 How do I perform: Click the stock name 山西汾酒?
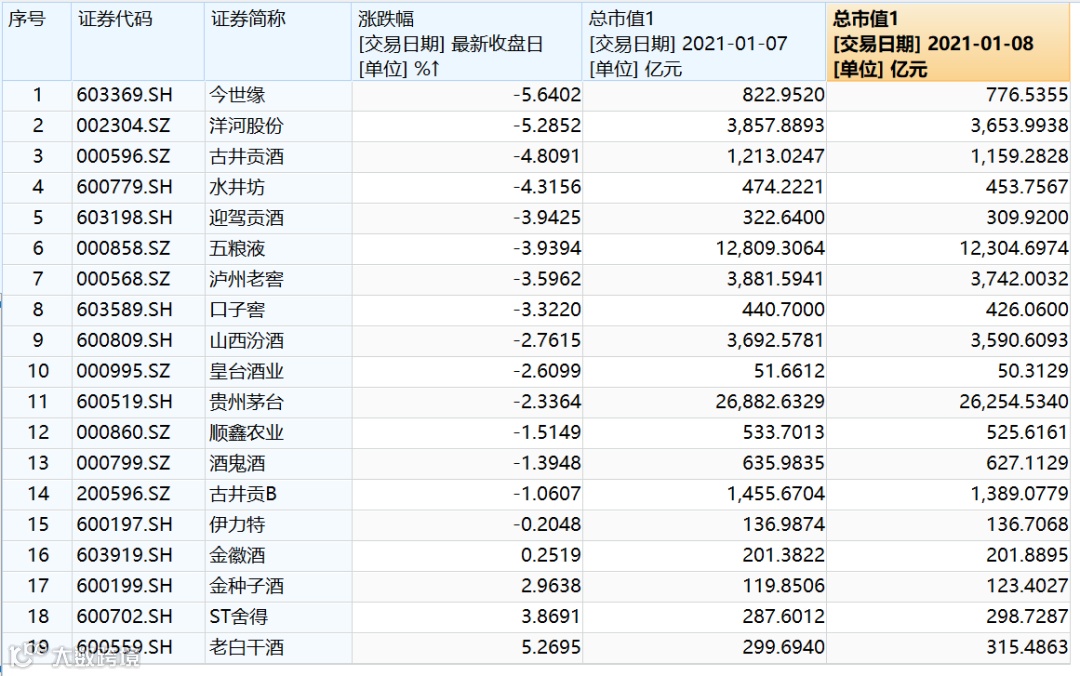(x=246, y=340)
